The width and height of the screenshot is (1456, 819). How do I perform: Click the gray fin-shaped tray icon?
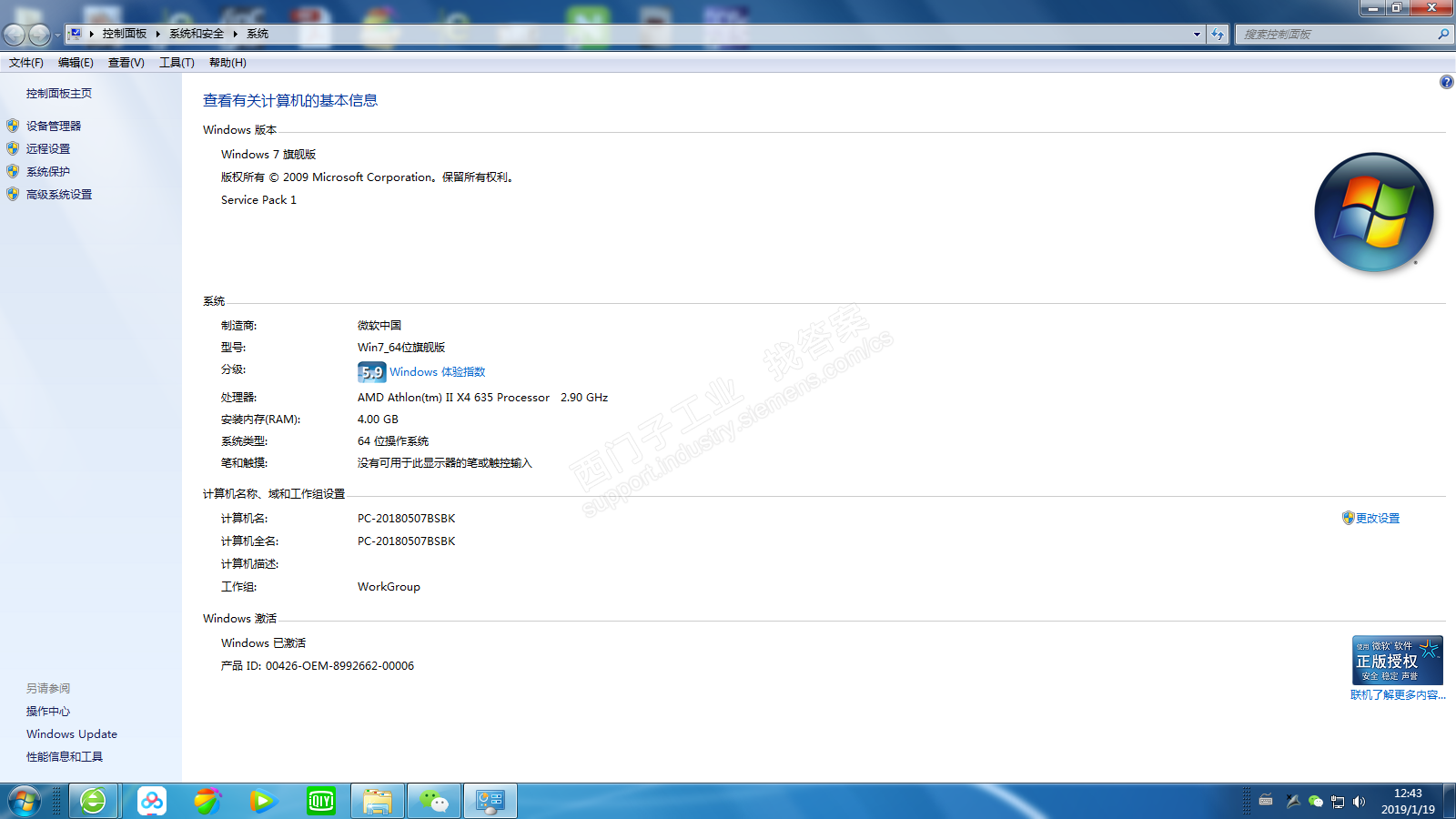pos(1293,801)
